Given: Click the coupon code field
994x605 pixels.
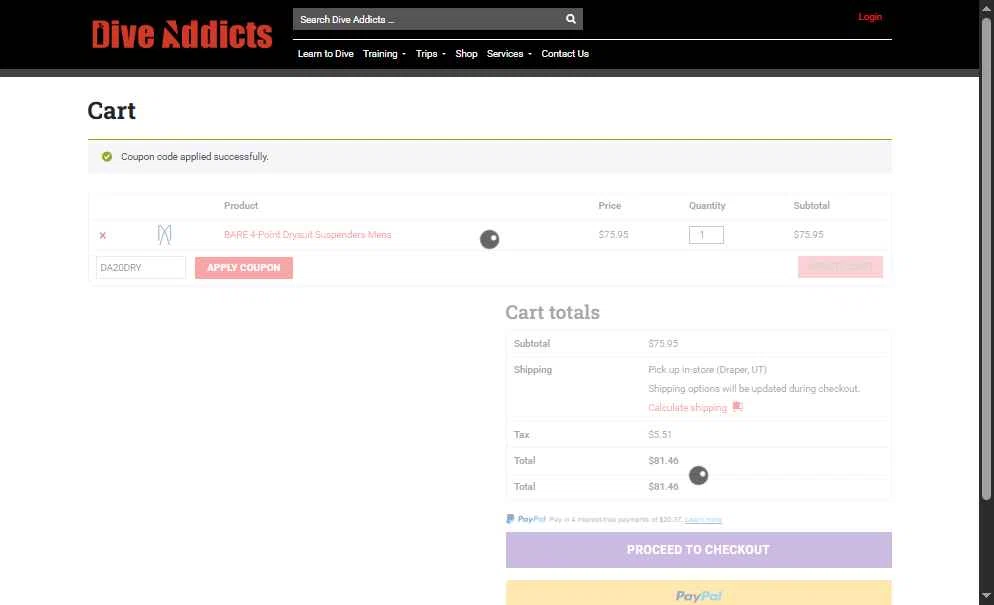Looking at the screenshot, I should coord(141,268).
